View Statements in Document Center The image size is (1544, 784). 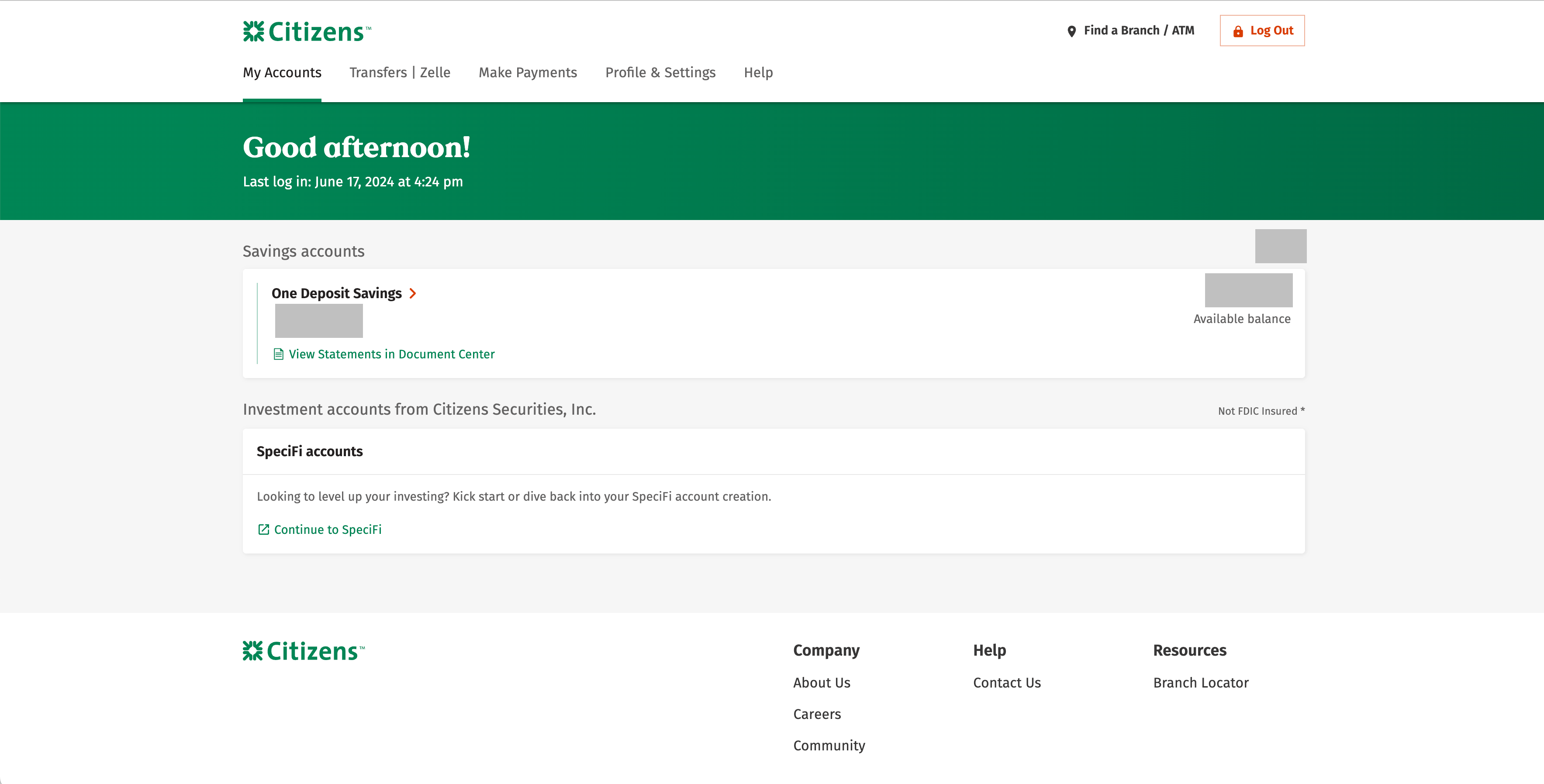click(x=391, y=354)
